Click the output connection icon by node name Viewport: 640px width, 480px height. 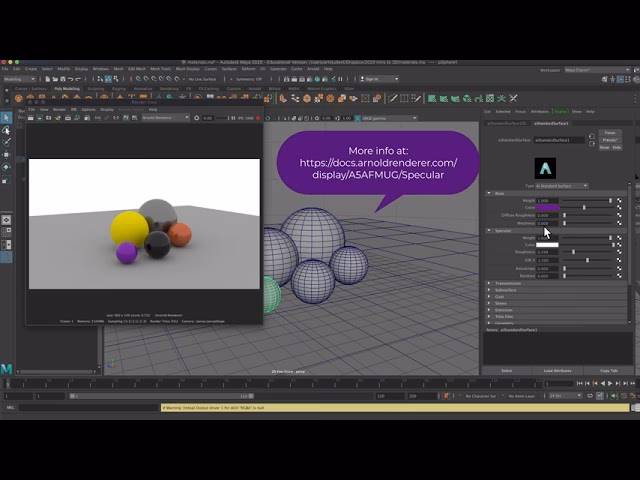pos(592,144)
